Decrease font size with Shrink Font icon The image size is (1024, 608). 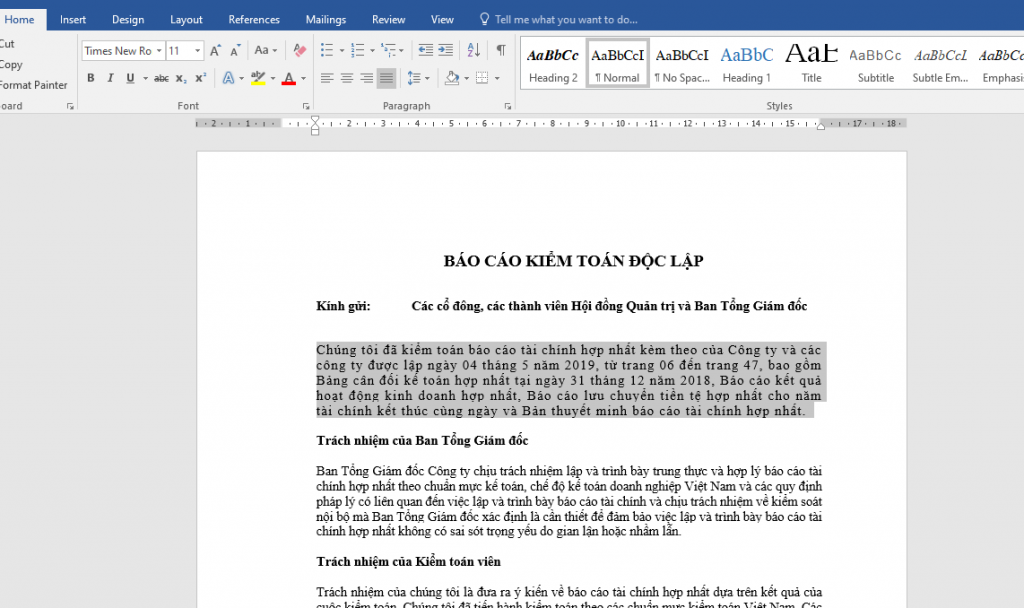pyautogui.click(x=235, y=50)
